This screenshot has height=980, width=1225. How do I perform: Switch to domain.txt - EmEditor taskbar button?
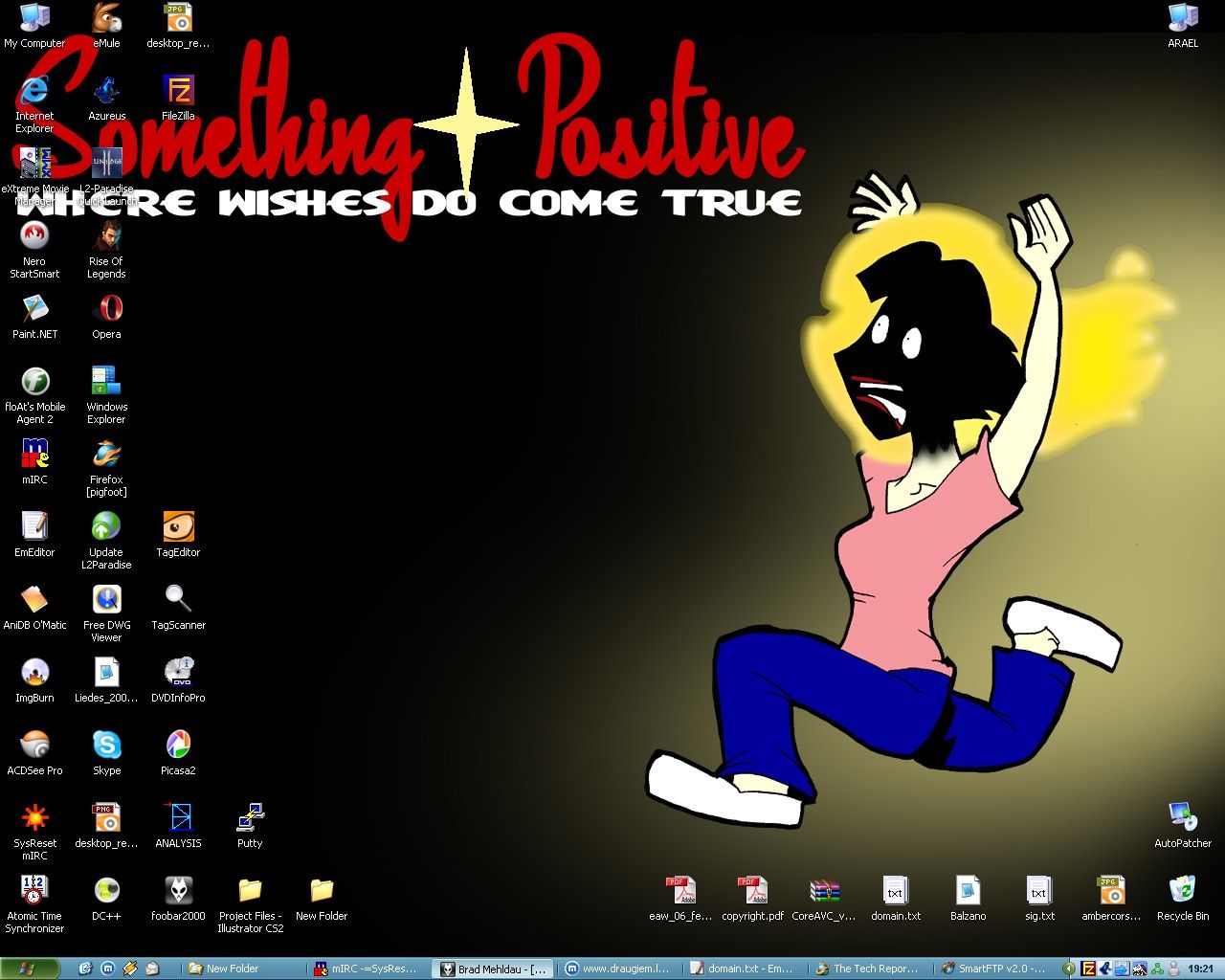pyautogui.click(x=744, y=969)
